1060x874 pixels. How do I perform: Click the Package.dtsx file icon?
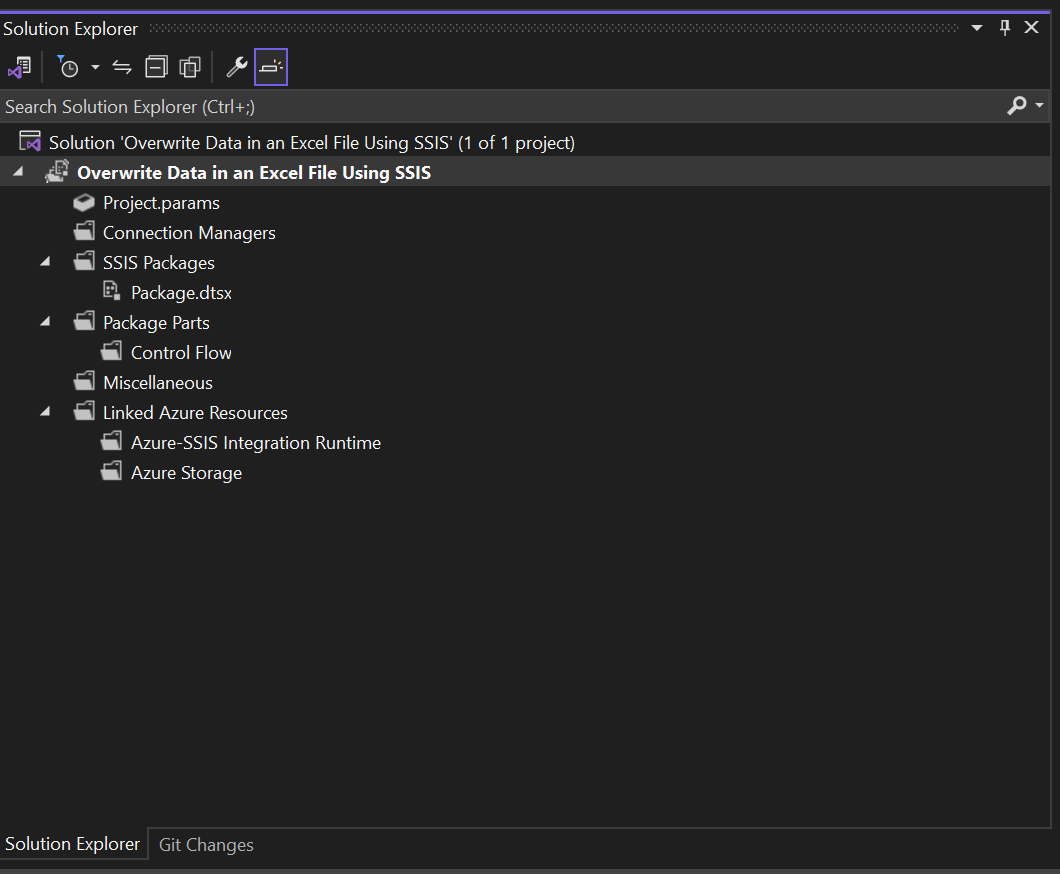pyautogui.click(x=112, y=291)
